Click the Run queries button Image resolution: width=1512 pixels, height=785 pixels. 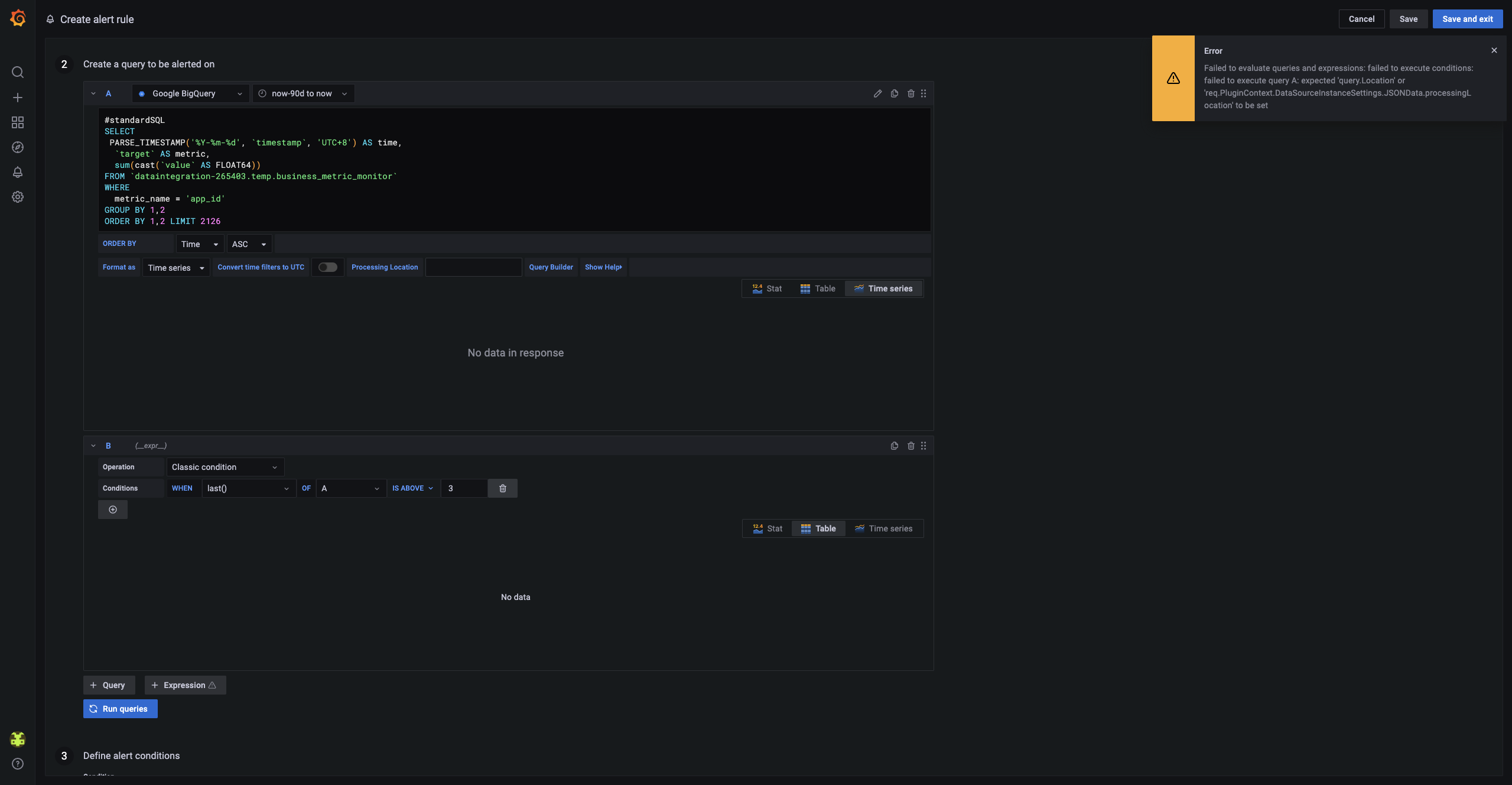(120, 708)
